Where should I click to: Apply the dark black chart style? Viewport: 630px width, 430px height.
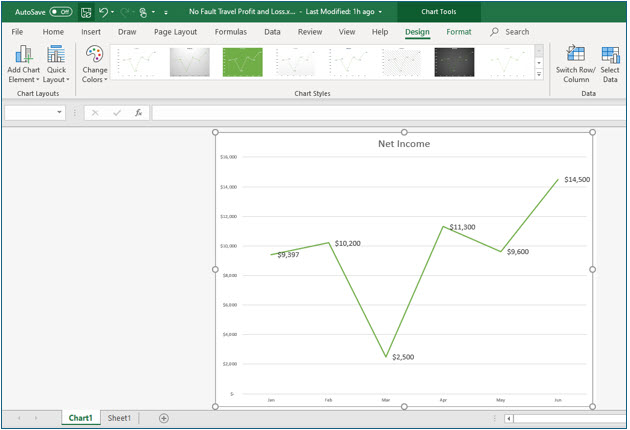454,62
